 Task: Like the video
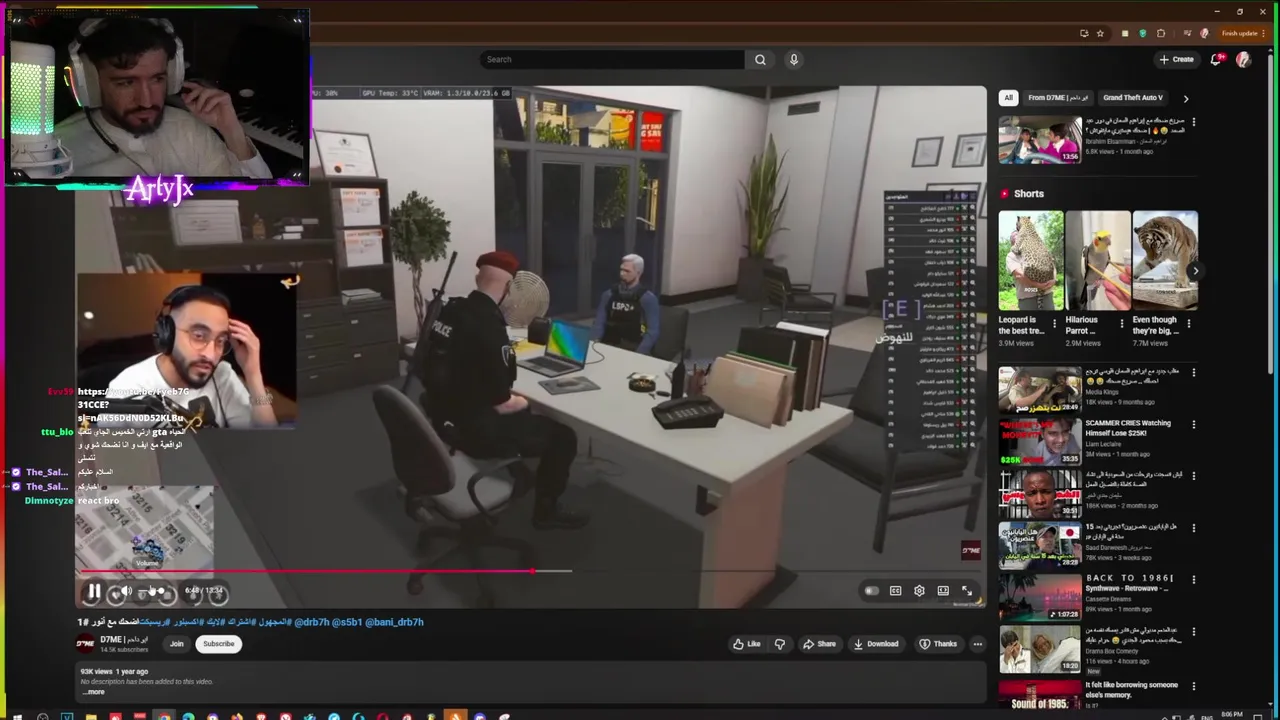pyautogui.click(x=747, y=644)
